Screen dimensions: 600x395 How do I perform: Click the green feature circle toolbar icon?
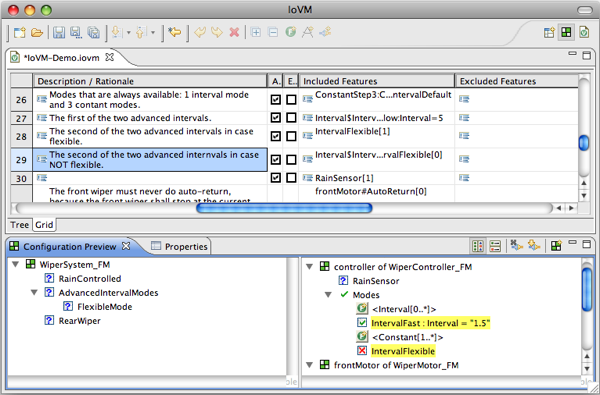(x=290, y=32)
